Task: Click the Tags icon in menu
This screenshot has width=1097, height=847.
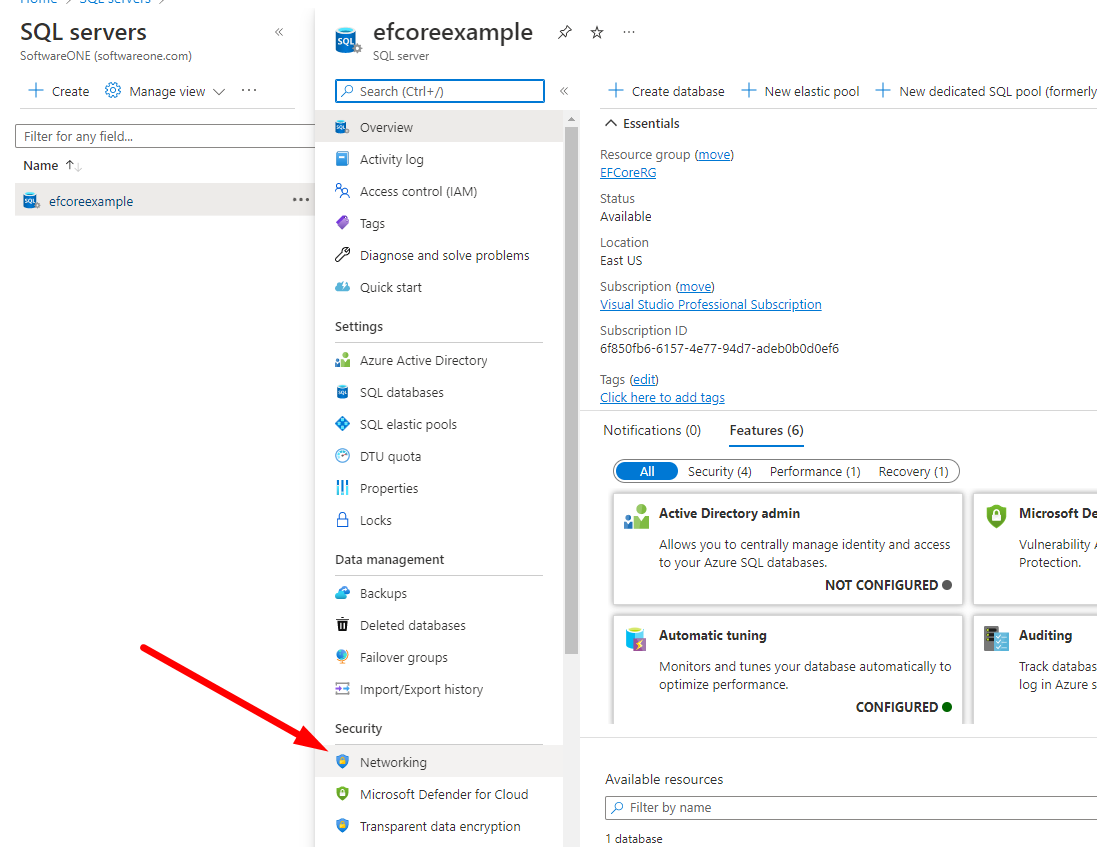Action: [342, 223]
